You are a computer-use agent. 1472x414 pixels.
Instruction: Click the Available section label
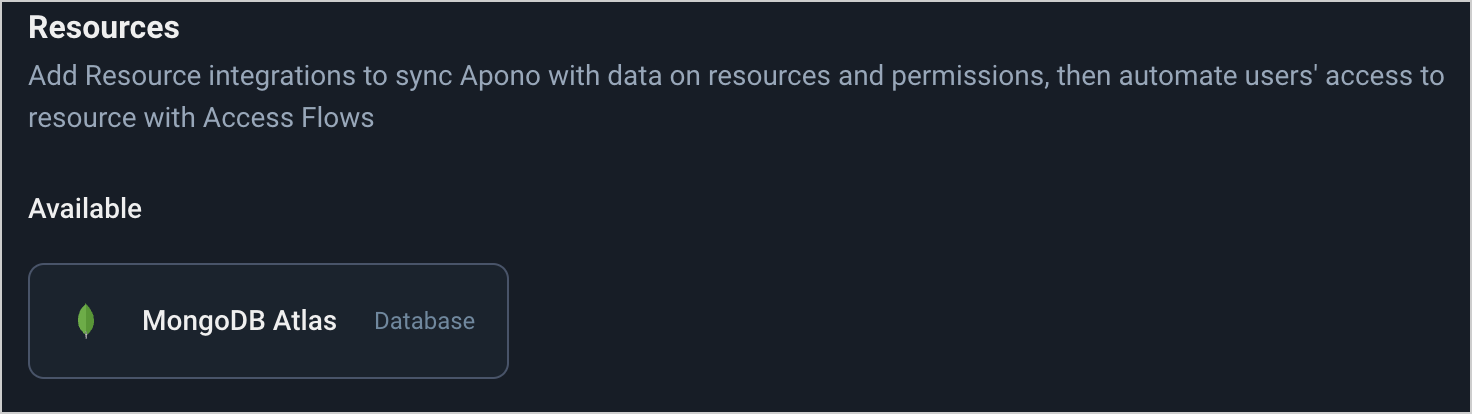85,209
